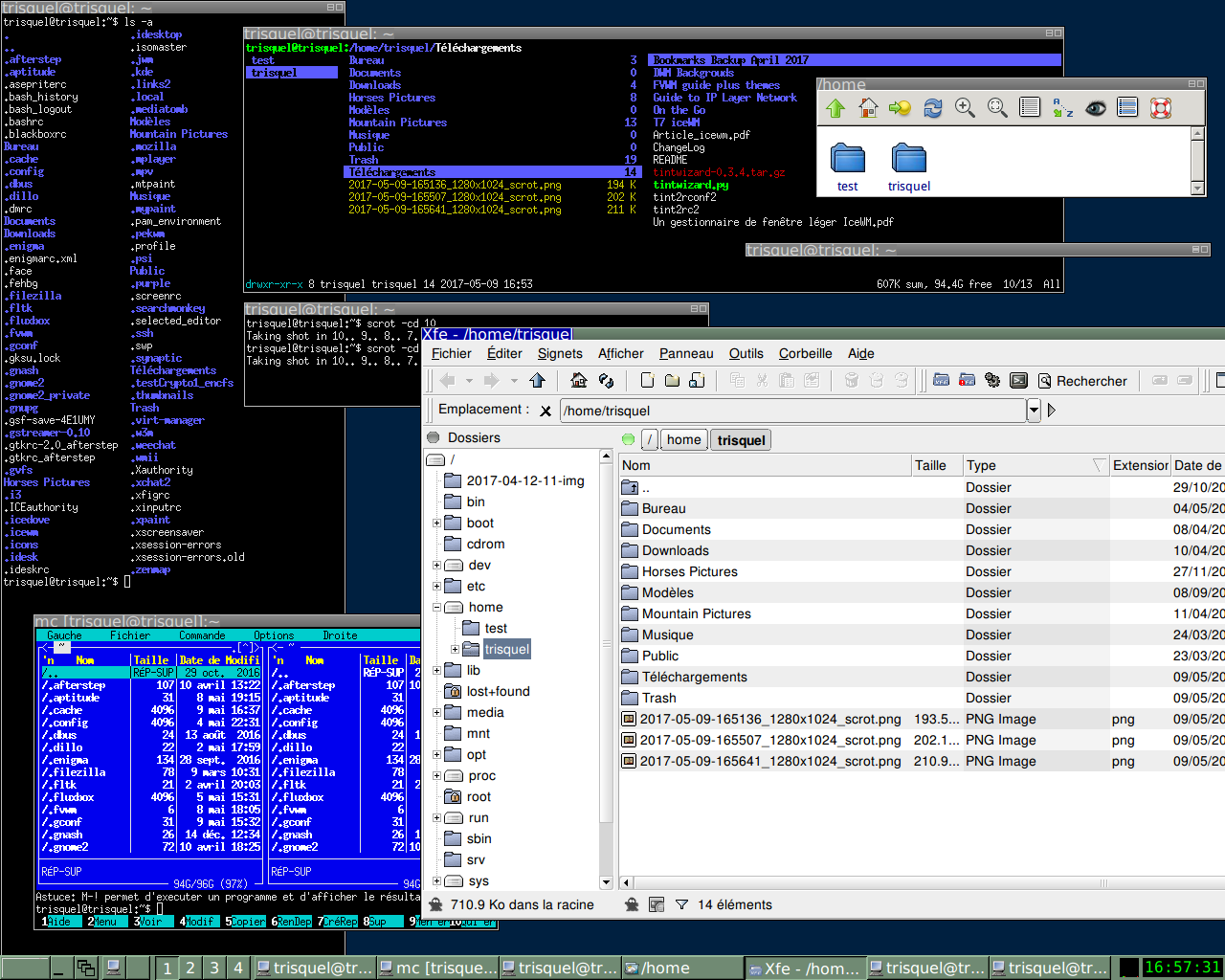Screen dimensions: 1225x980
Task: Toggle hidden files eye icon in /home window
Action: pos(1096,108)
